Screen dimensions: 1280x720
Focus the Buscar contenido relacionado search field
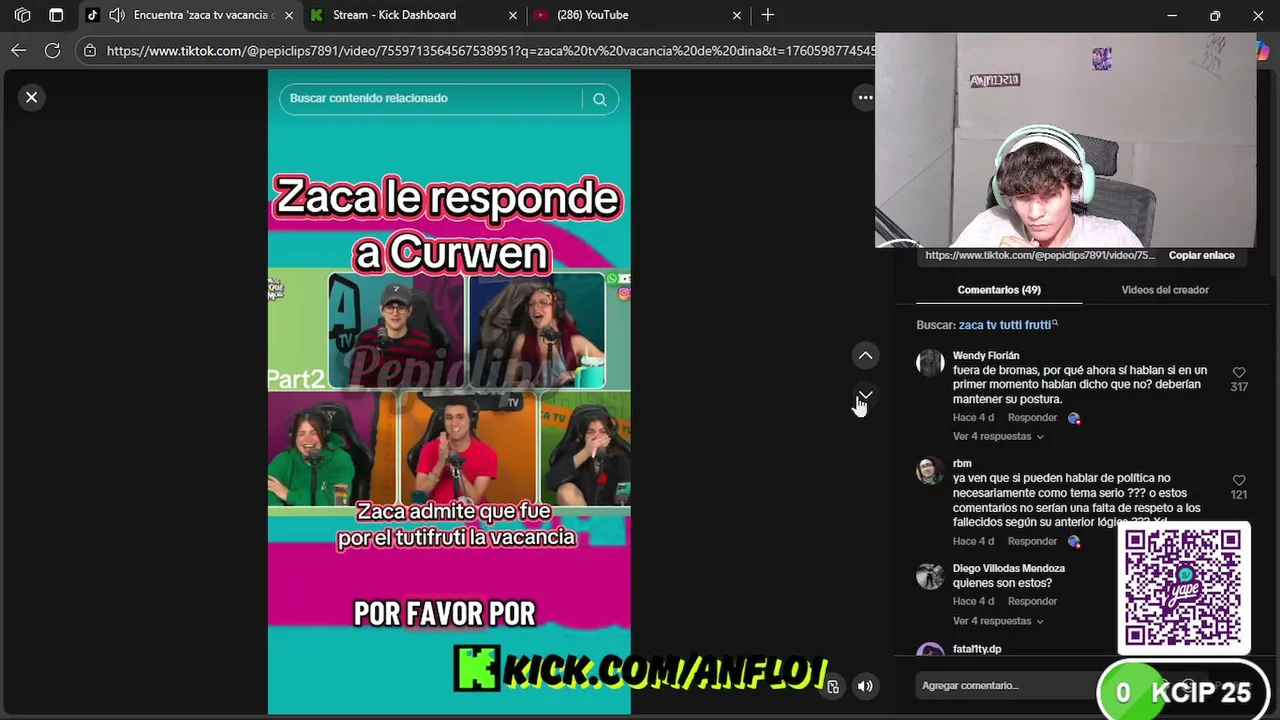pyautogui.click(x=432, y=99)
